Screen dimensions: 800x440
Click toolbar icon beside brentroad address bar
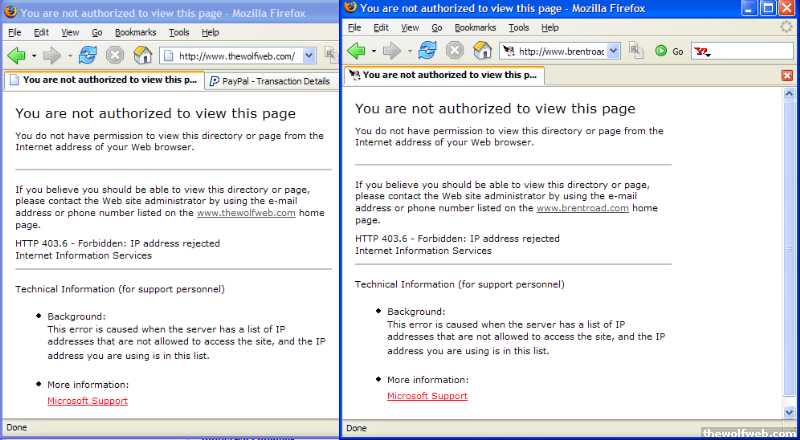[636, 51]
